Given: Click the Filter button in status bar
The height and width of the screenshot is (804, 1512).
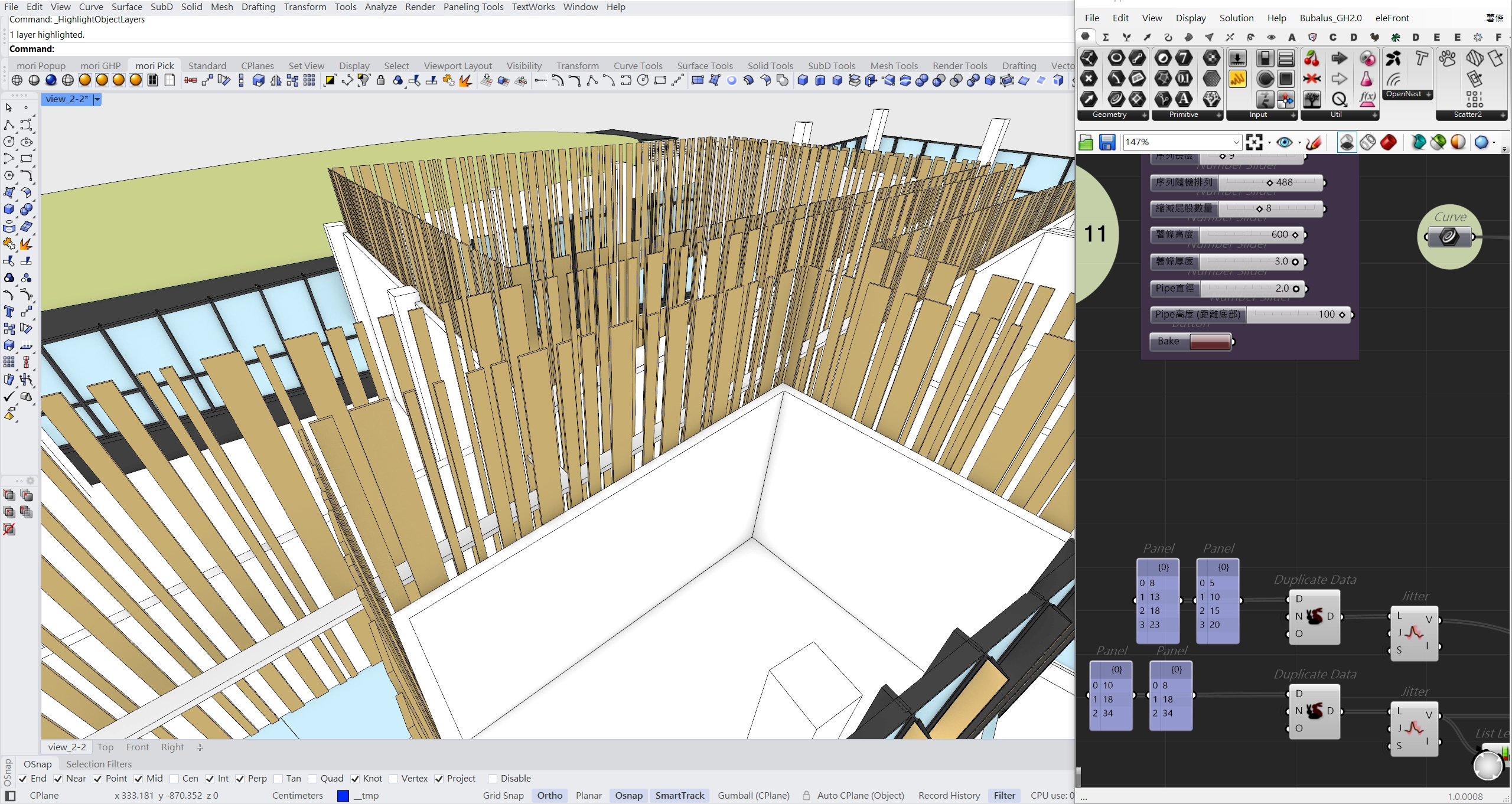Looking at the screenshot, I should 1004,795.
